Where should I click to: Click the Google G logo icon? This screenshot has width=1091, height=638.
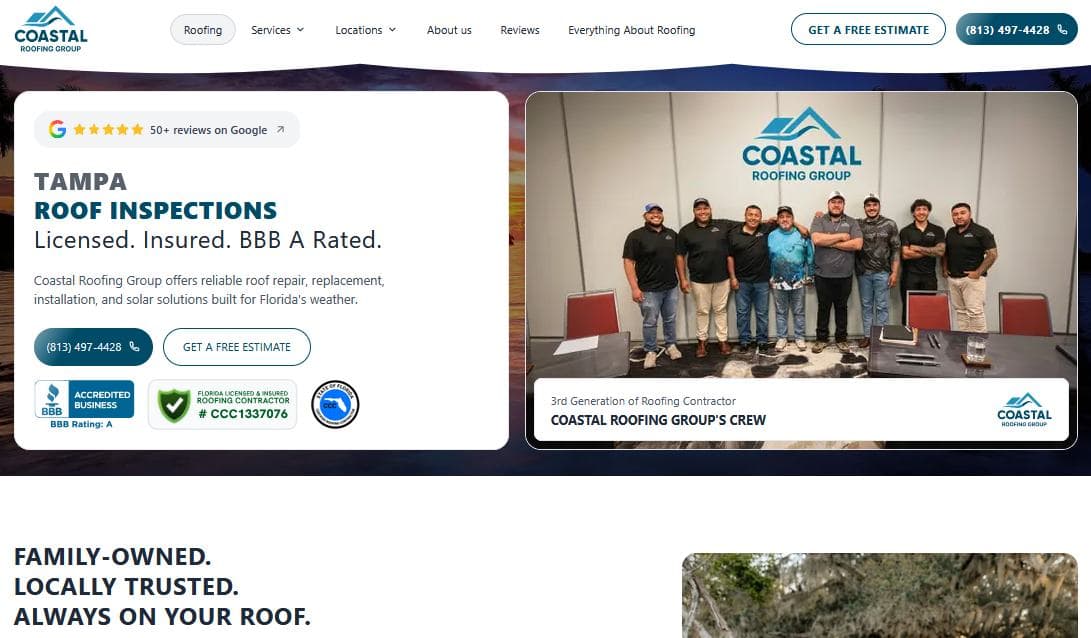[58, 129]
